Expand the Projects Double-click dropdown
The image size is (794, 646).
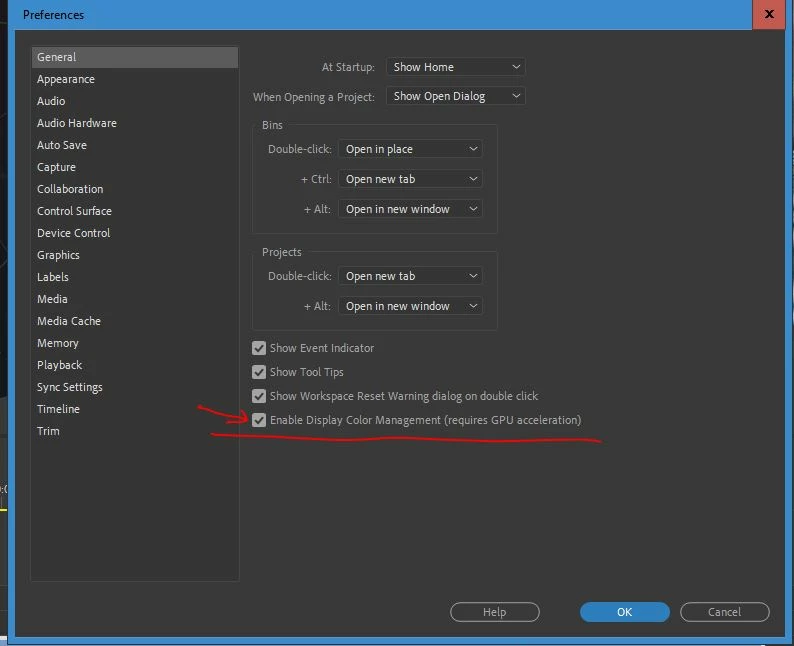(x=410, y=276)
